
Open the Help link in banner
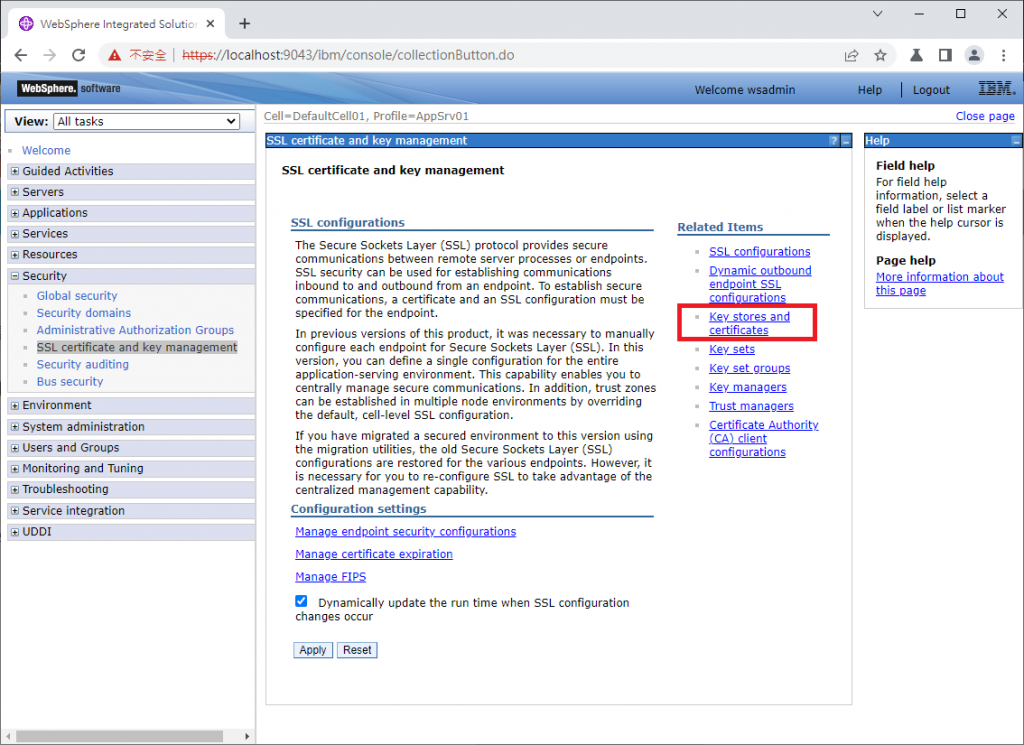[x=869, y=90]
